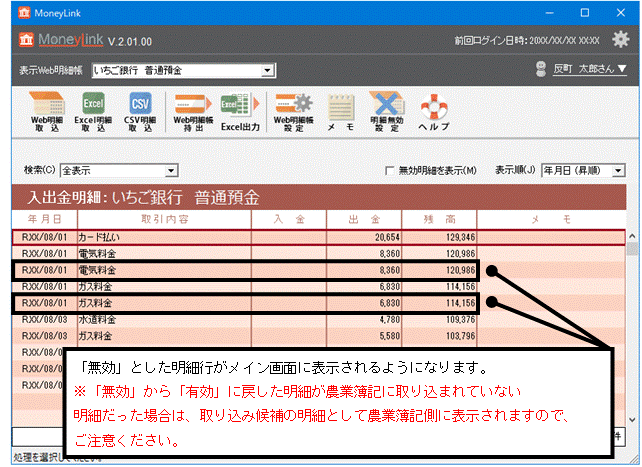Click the 4,780 withdrawal amount cell
The height and width of the screenshot is (467, 642).
pyautogui.click(x=364, y=319)
